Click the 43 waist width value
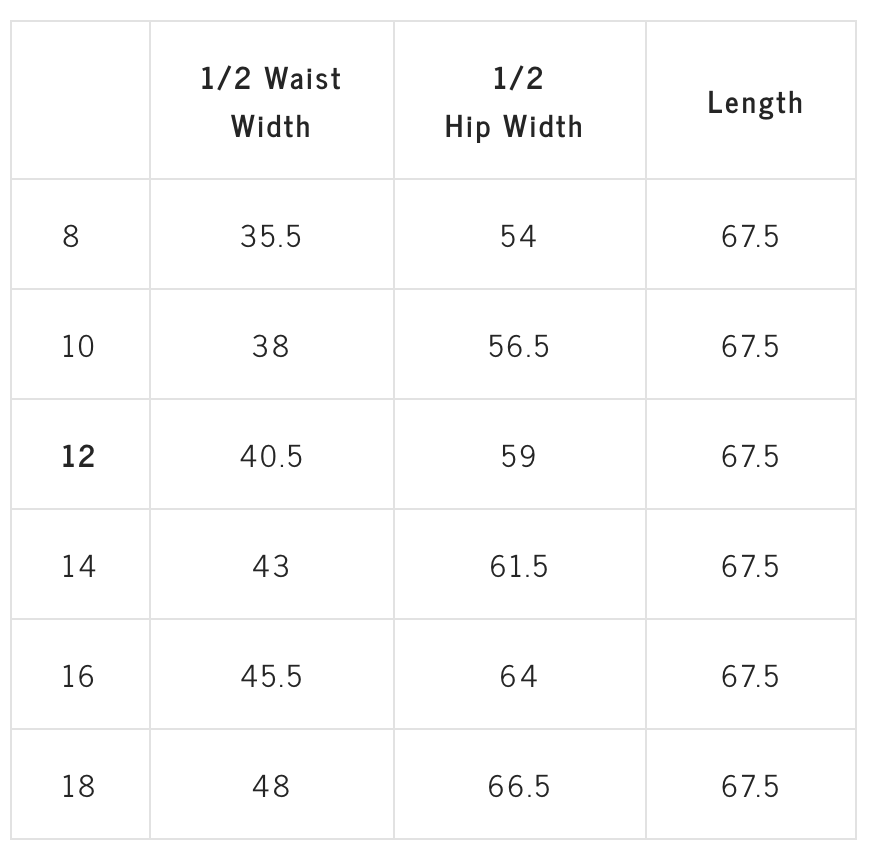This screenshot has width=870, height=860. tap(271, 566)
